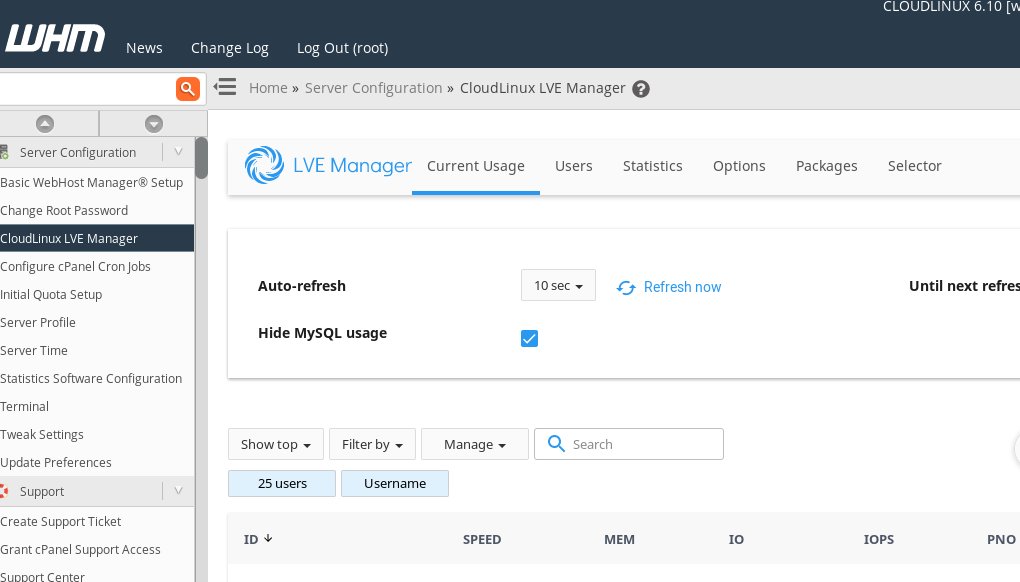Collapse the Support section chevron
The height and width of the screenshot is (582, 1020).
point(178,491)
